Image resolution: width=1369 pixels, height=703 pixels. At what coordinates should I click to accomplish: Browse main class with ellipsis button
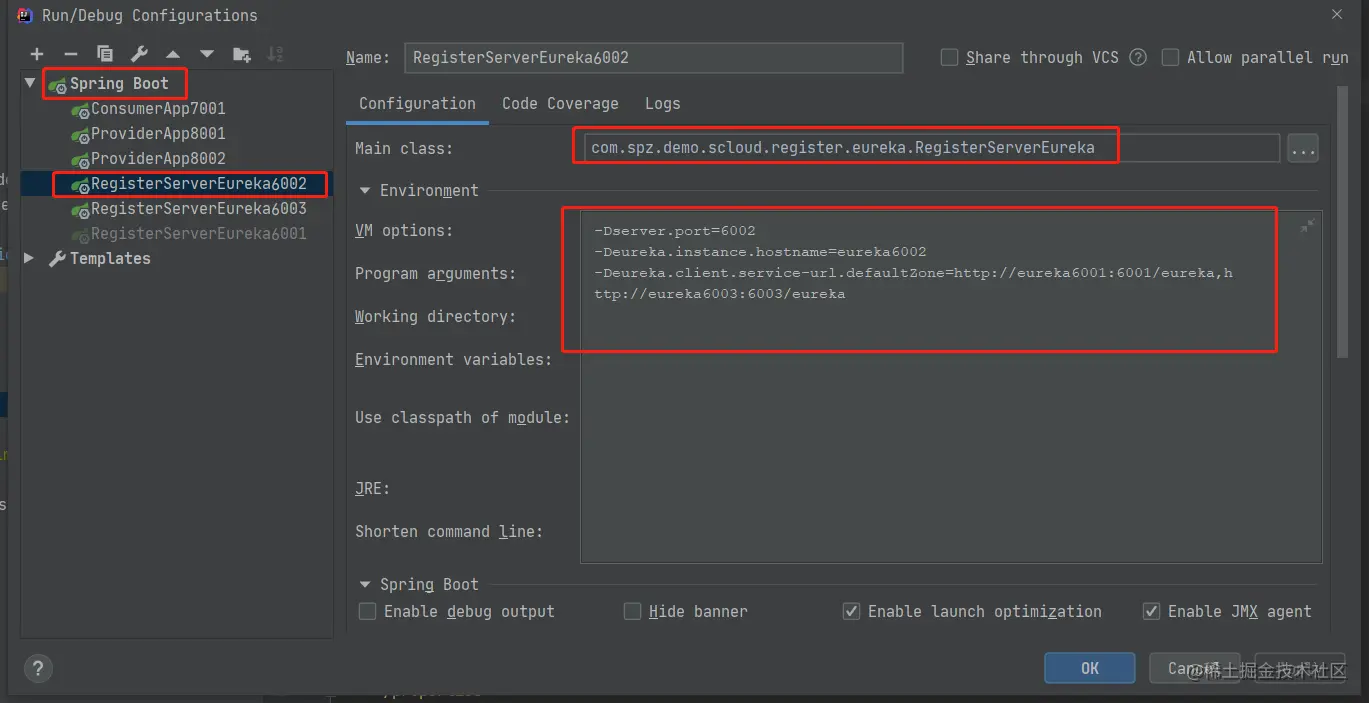(x=1302, y=148)
